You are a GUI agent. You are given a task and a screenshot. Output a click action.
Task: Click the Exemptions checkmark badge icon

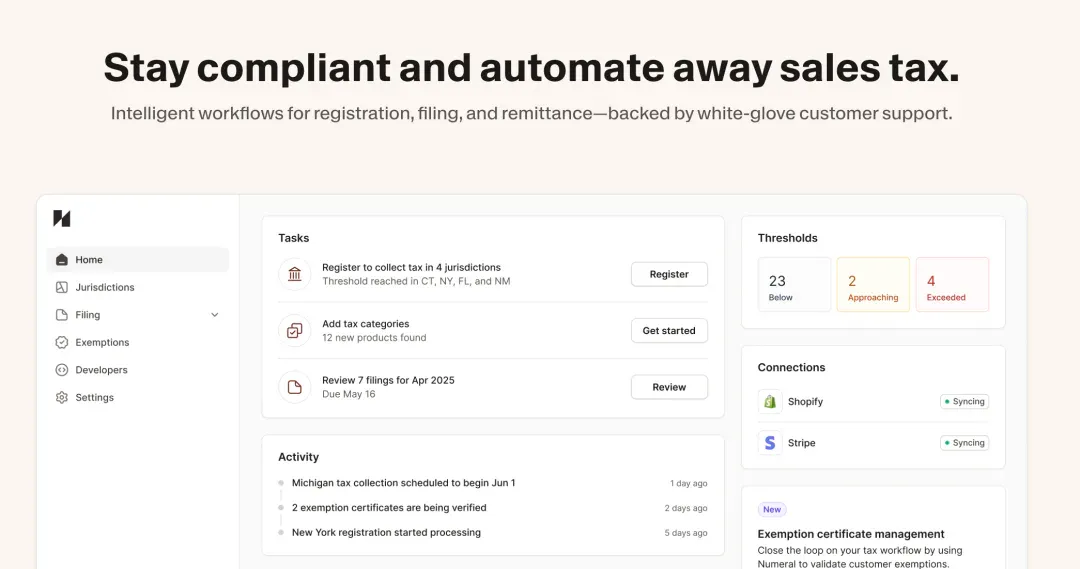[61, 342]
